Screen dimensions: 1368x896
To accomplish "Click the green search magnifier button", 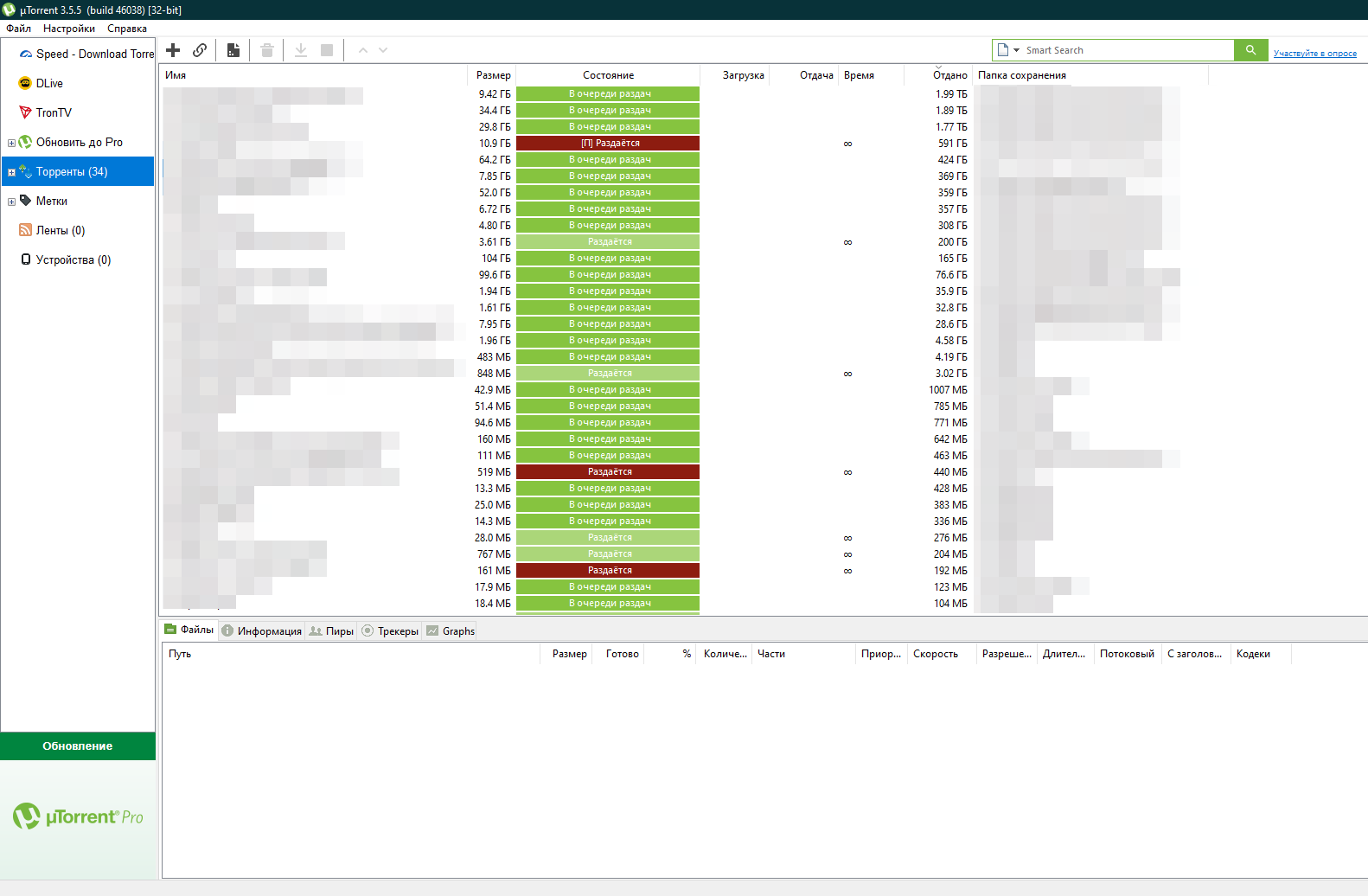I will point(1250,50).
